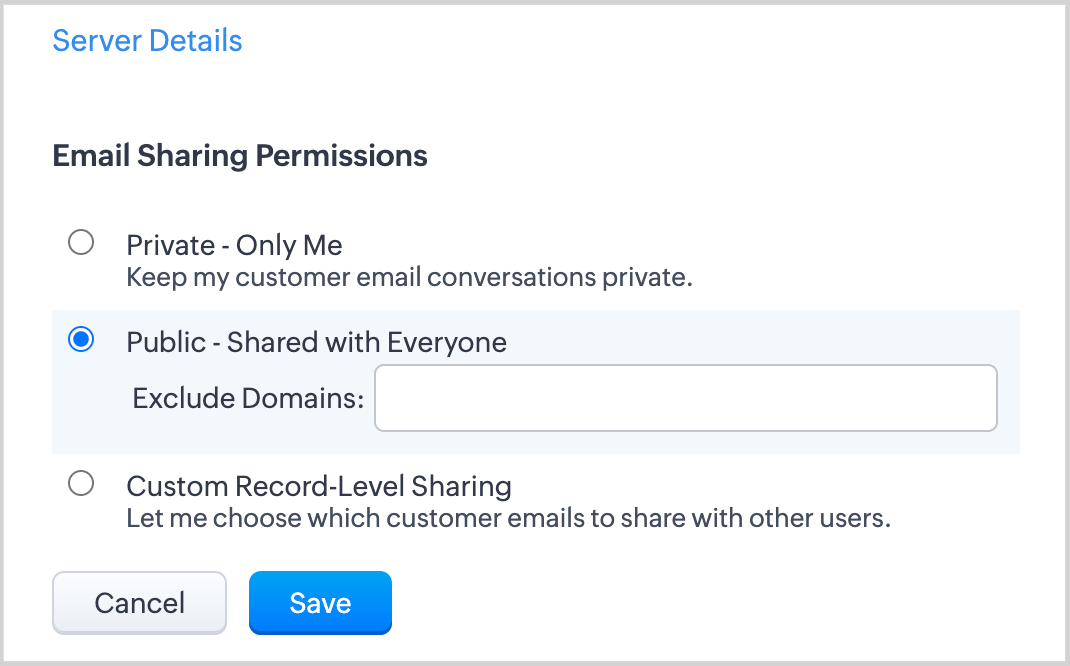Screen dimensions: 1070x666
Task: Click the 'Keep my customer email conversations private' description
Action: pyautogui.click(x=409, y=277)
